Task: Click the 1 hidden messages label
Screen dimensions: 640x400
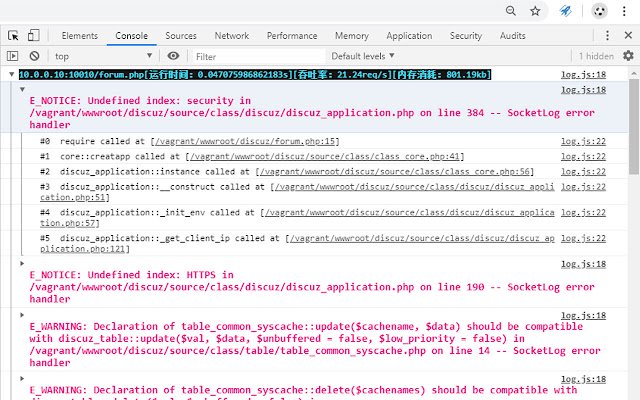Action: (x=596, y=56)
